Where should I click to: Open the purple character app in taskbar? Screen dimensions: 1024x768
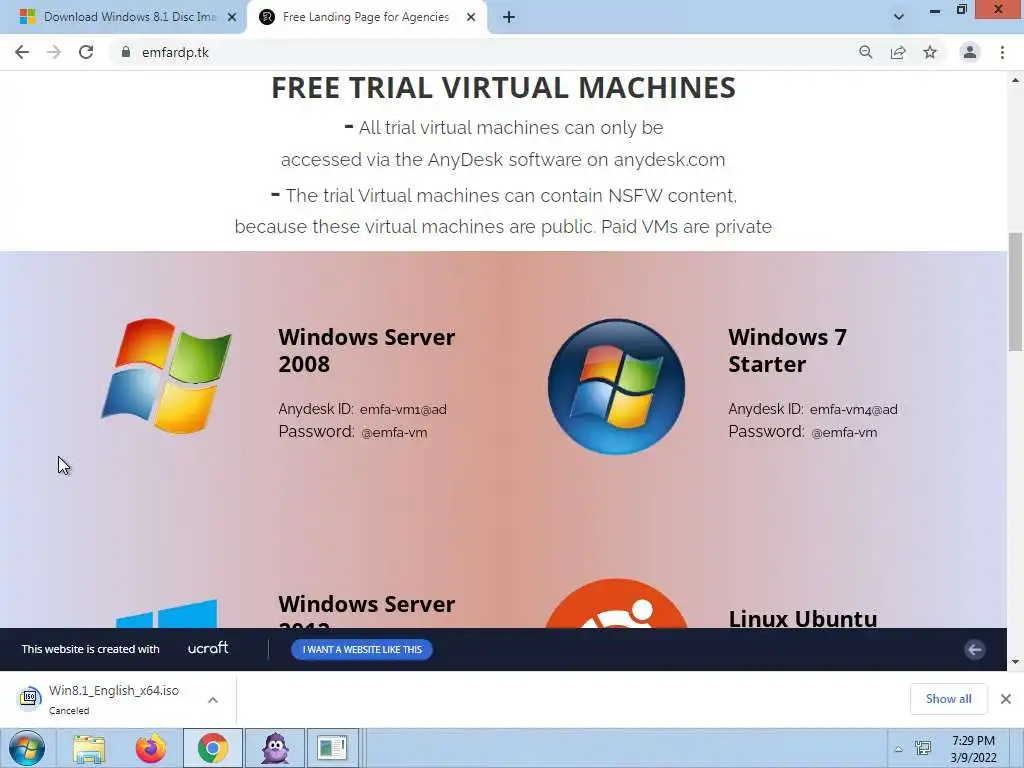(x=275, y=748)
